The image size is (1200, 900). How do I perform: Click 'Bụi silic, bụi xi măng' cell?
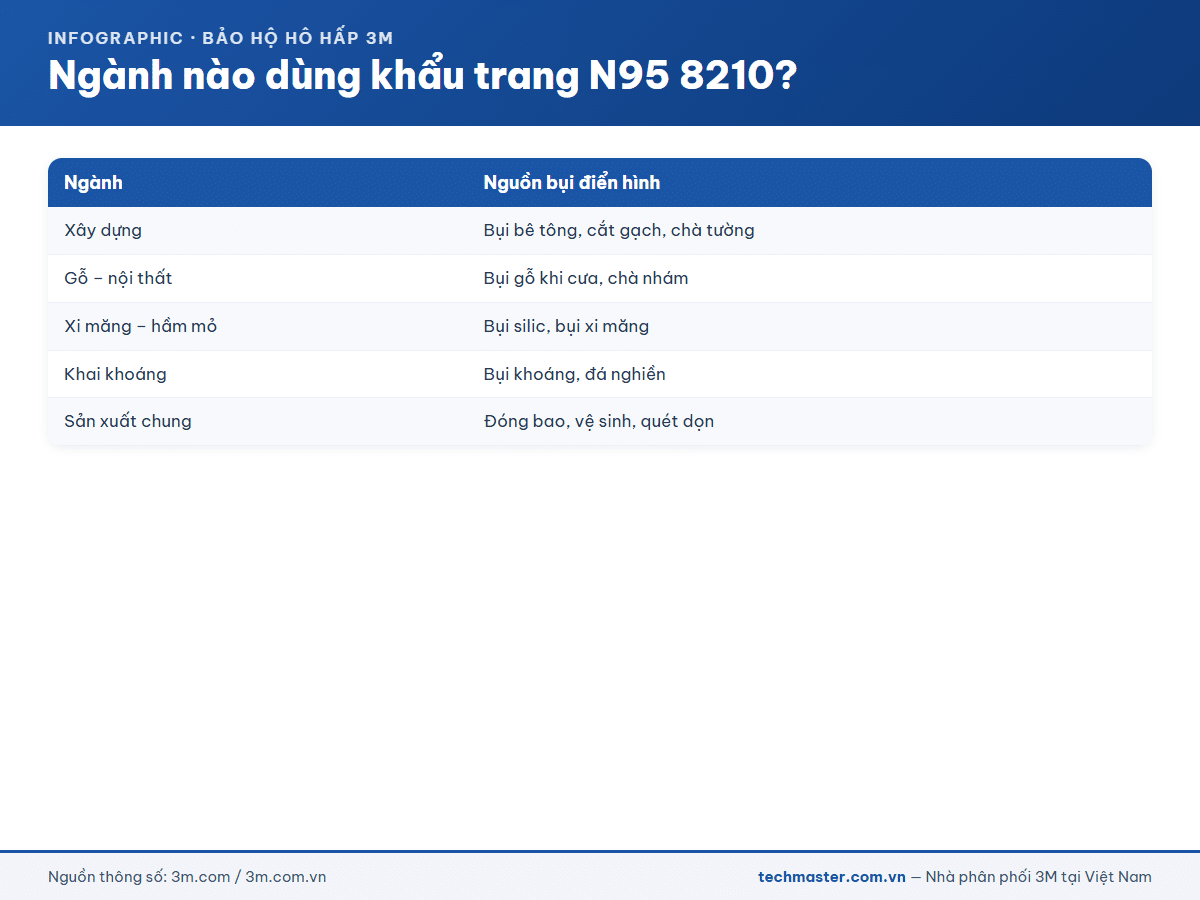click(809, 327)
